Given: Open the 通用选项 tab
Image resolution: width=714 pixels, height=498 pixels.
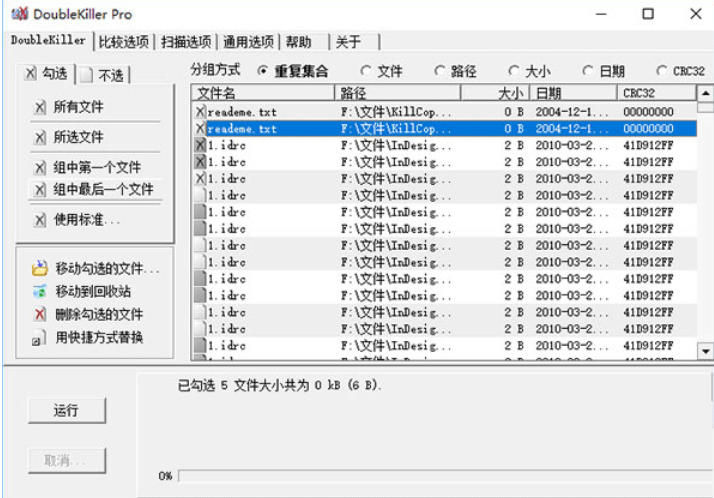Looking at the screenshot, I should [x=248, y=42].
